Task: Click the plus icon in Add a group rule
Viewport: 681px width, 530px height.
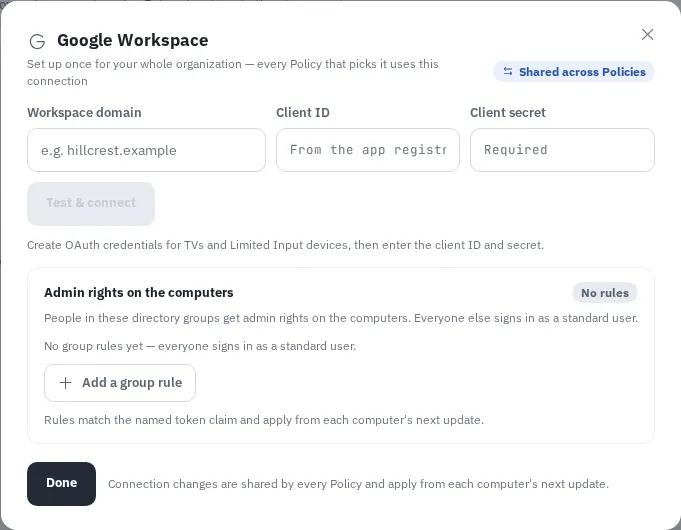Action: (66, 383)
